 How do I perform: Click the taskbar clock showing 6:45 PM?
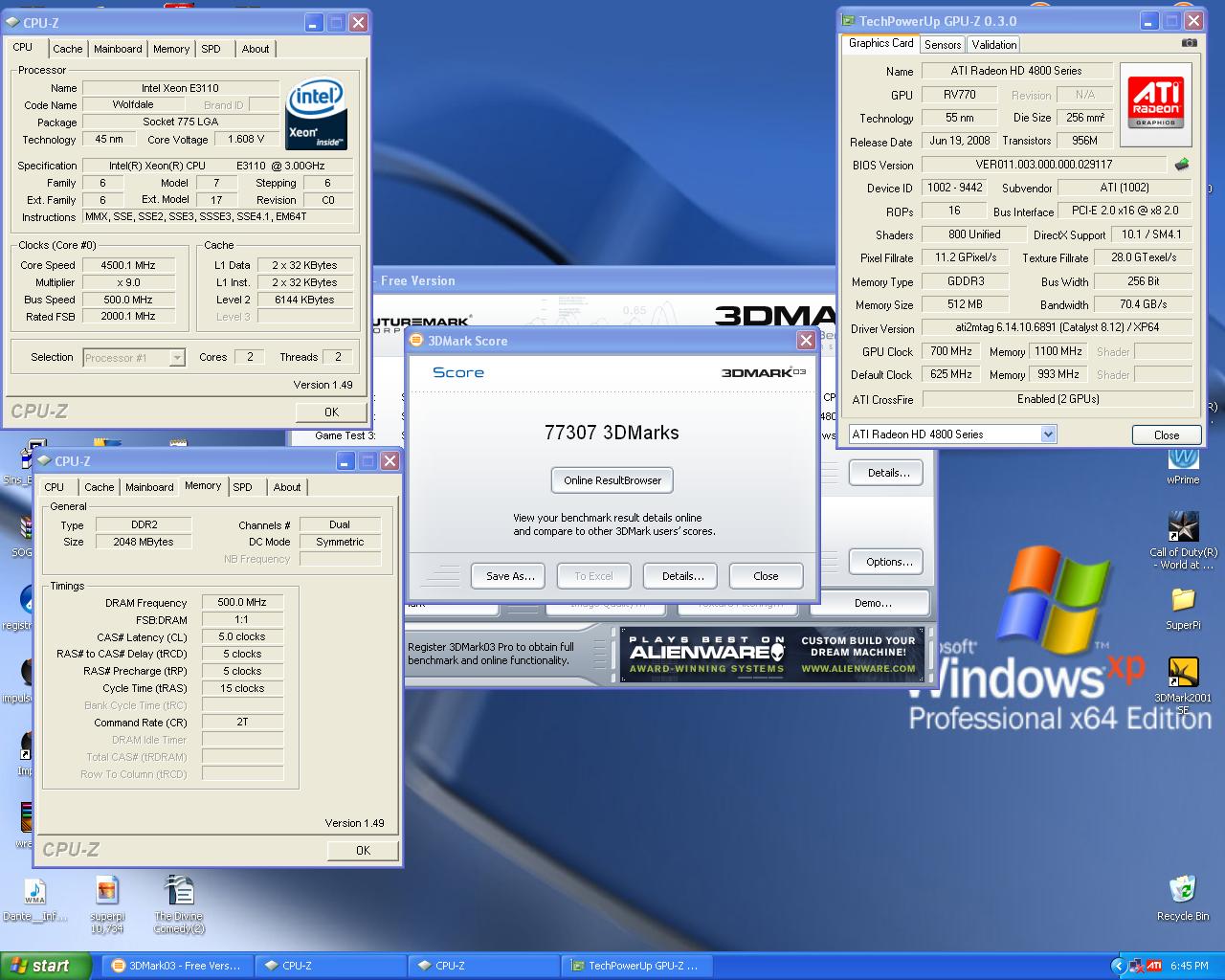[1189, 966]
